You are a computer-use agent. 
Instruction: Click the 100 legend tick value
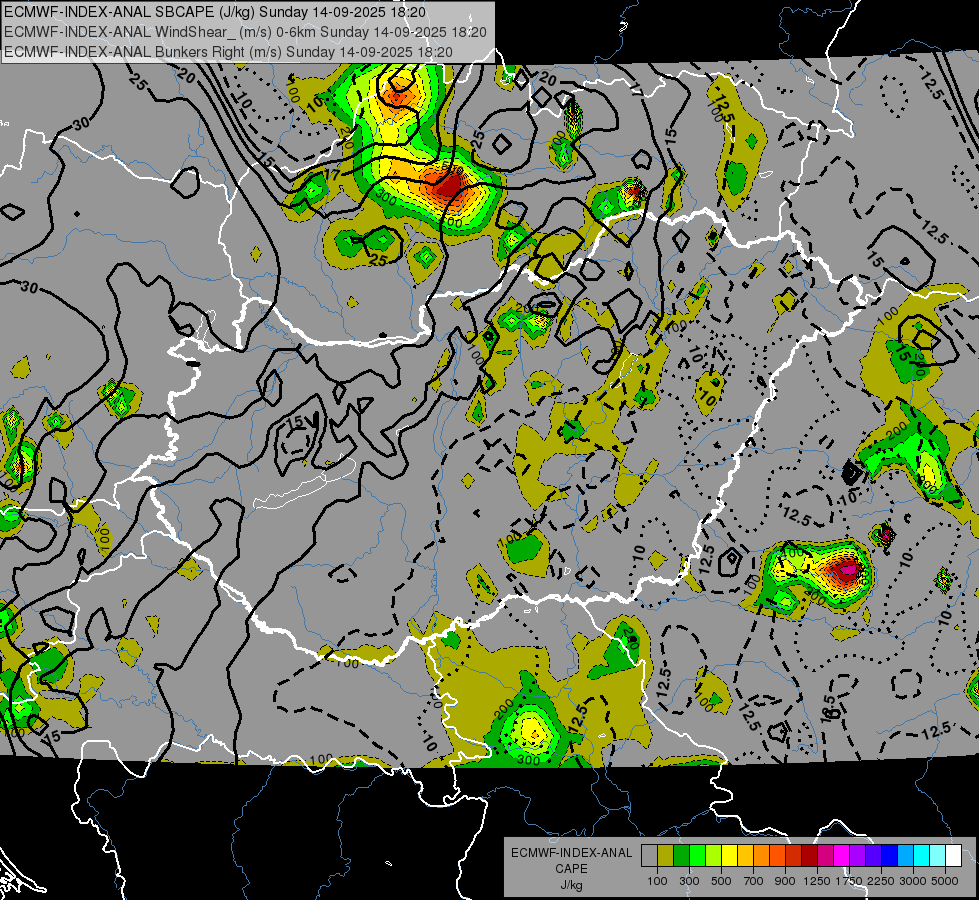tap(657, 881)
